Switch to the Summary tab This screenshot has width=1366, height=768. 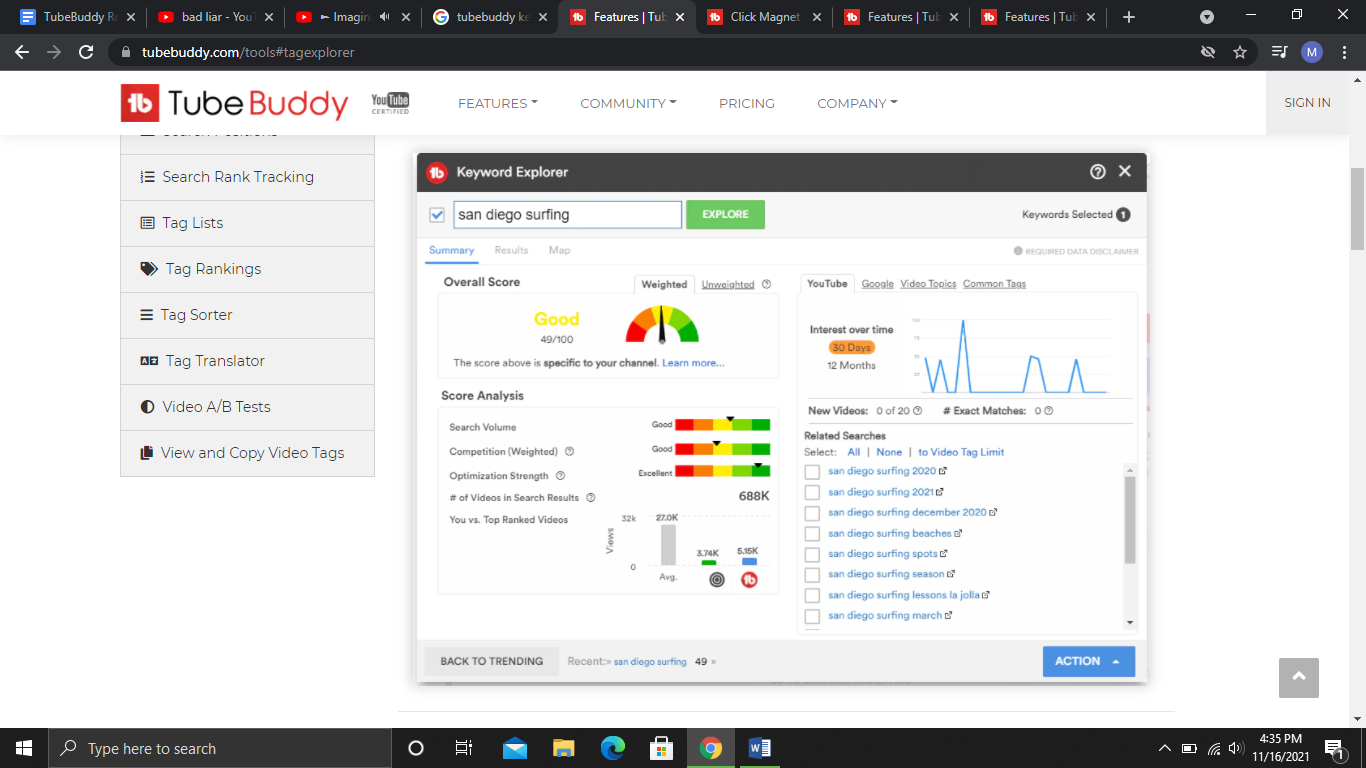point(451,250)
